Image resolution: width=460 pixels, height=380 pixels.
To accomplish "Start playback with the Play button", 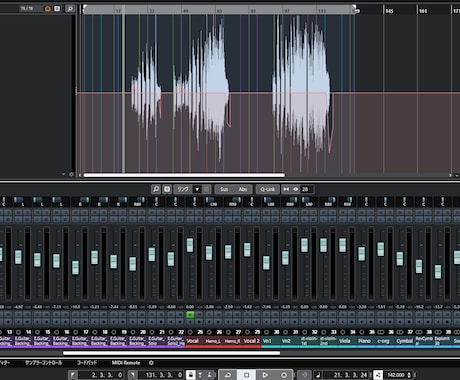I will pos(265,375).
